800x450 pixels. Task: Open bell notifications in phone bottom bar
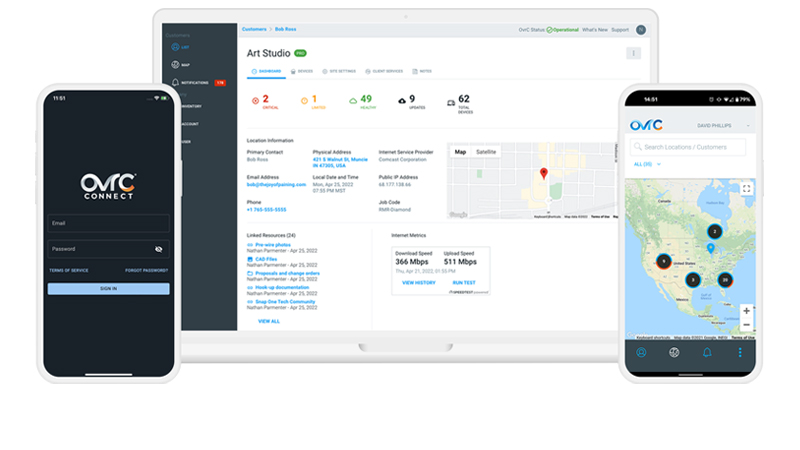pyautogui.click(x=707, y=353)
